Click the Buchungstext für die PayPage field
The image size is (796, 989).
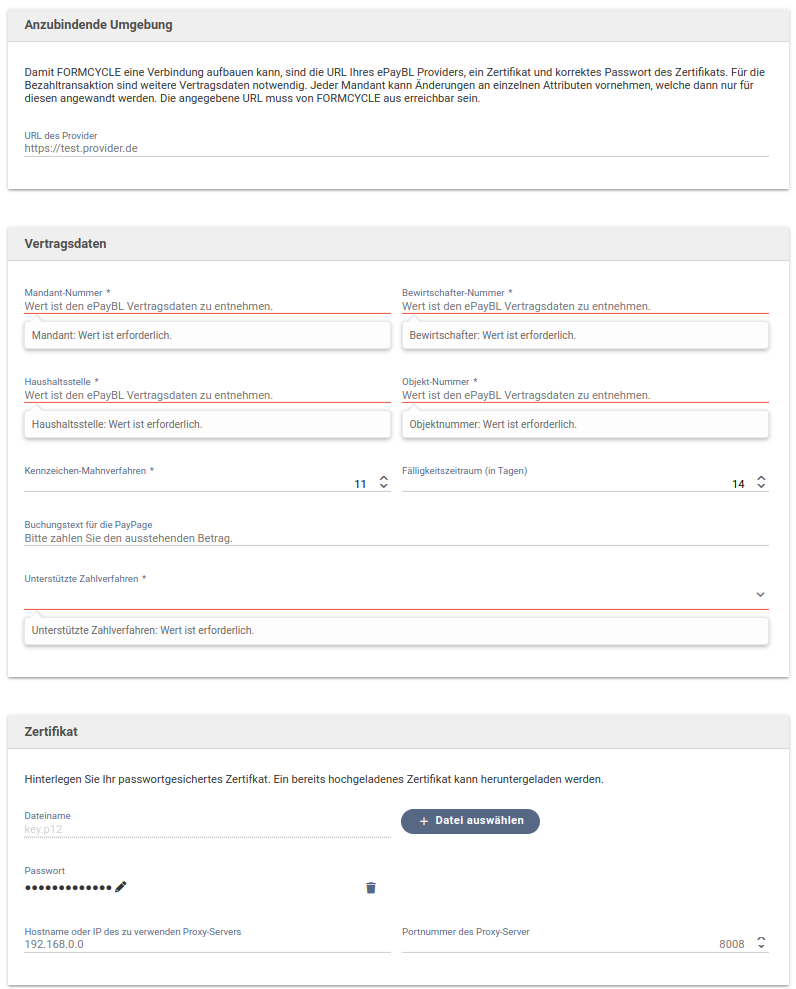pyautogui.click(x=396, y=538)
